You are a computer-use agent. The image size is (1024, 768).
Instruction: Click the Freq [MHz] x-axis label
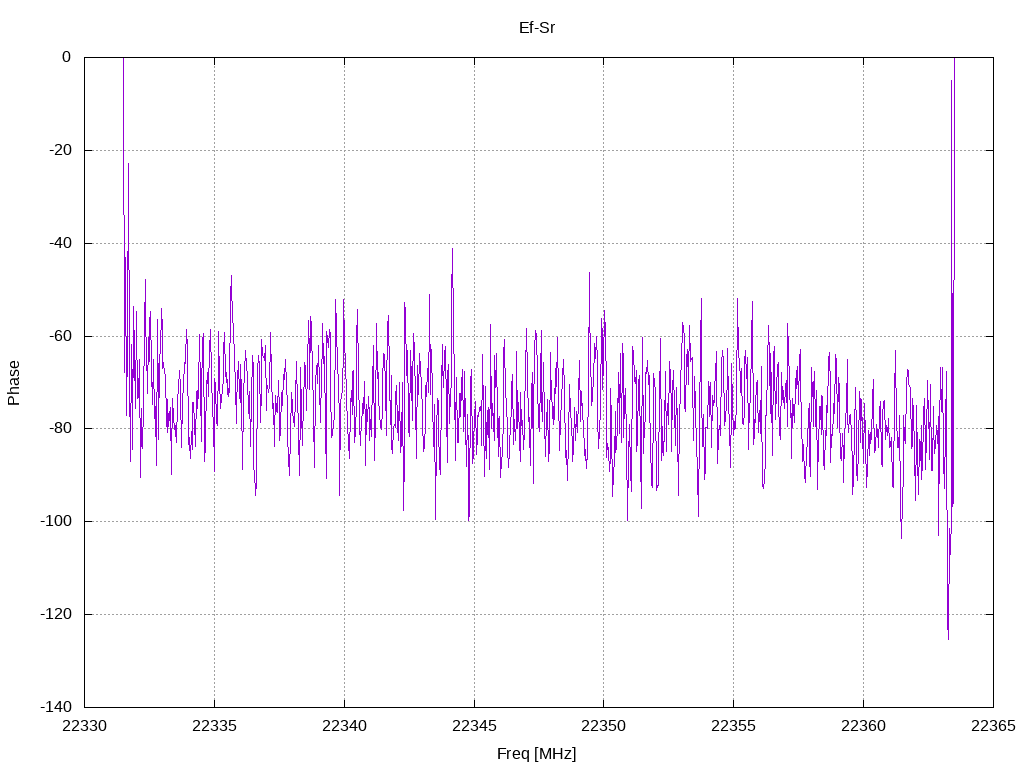coord(537,754)
